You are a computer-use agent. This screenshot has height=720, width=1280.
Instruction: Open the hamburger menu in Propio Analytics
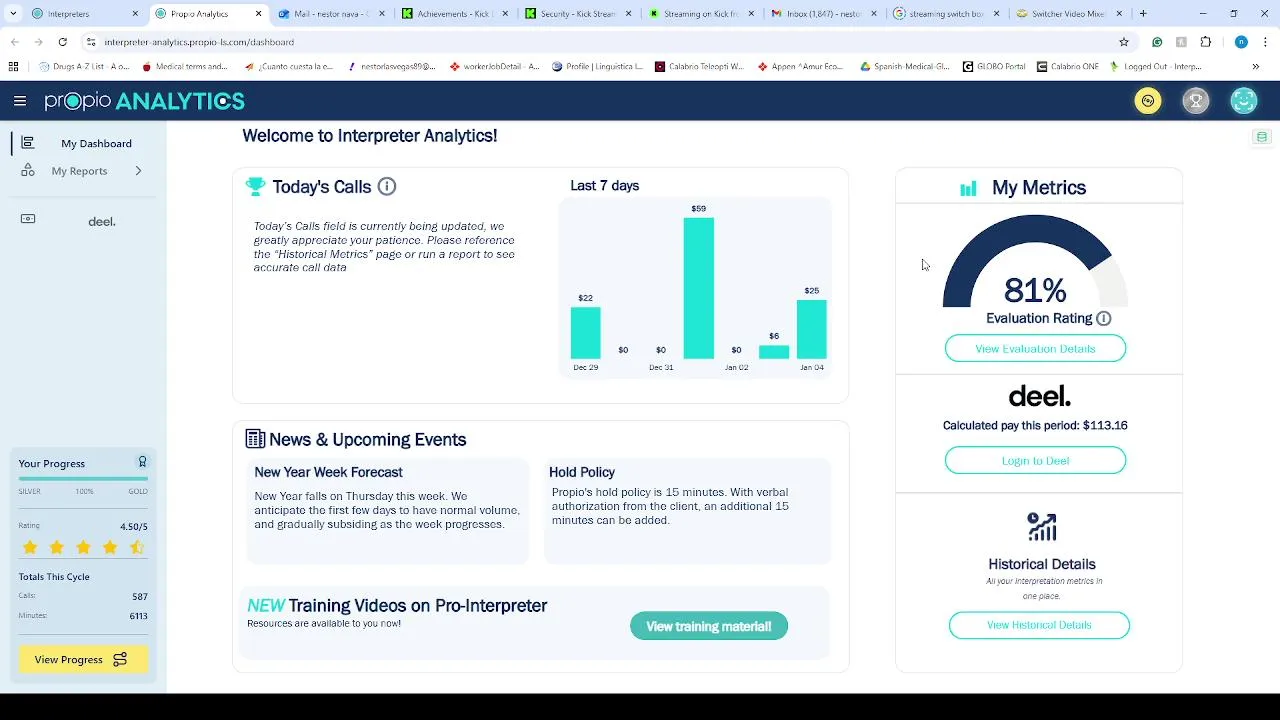click(20, 101)
